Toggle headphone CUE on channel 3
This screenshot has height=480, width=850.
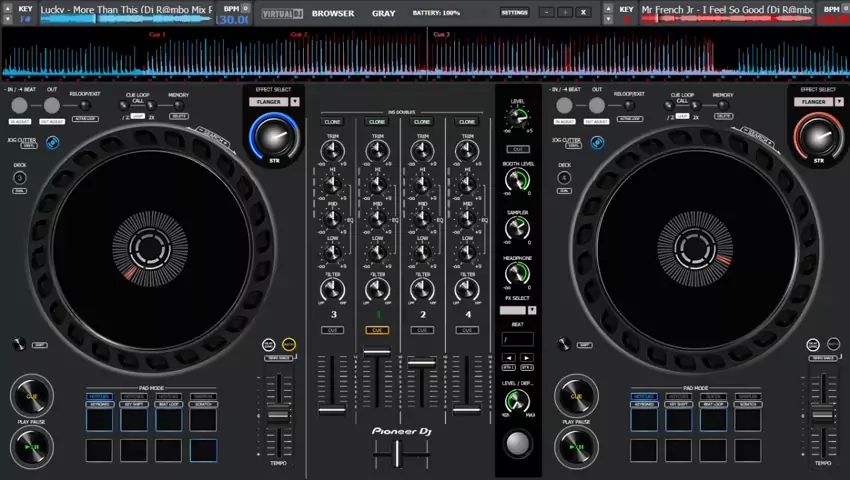pyautogui.click(x=333, y=329)
